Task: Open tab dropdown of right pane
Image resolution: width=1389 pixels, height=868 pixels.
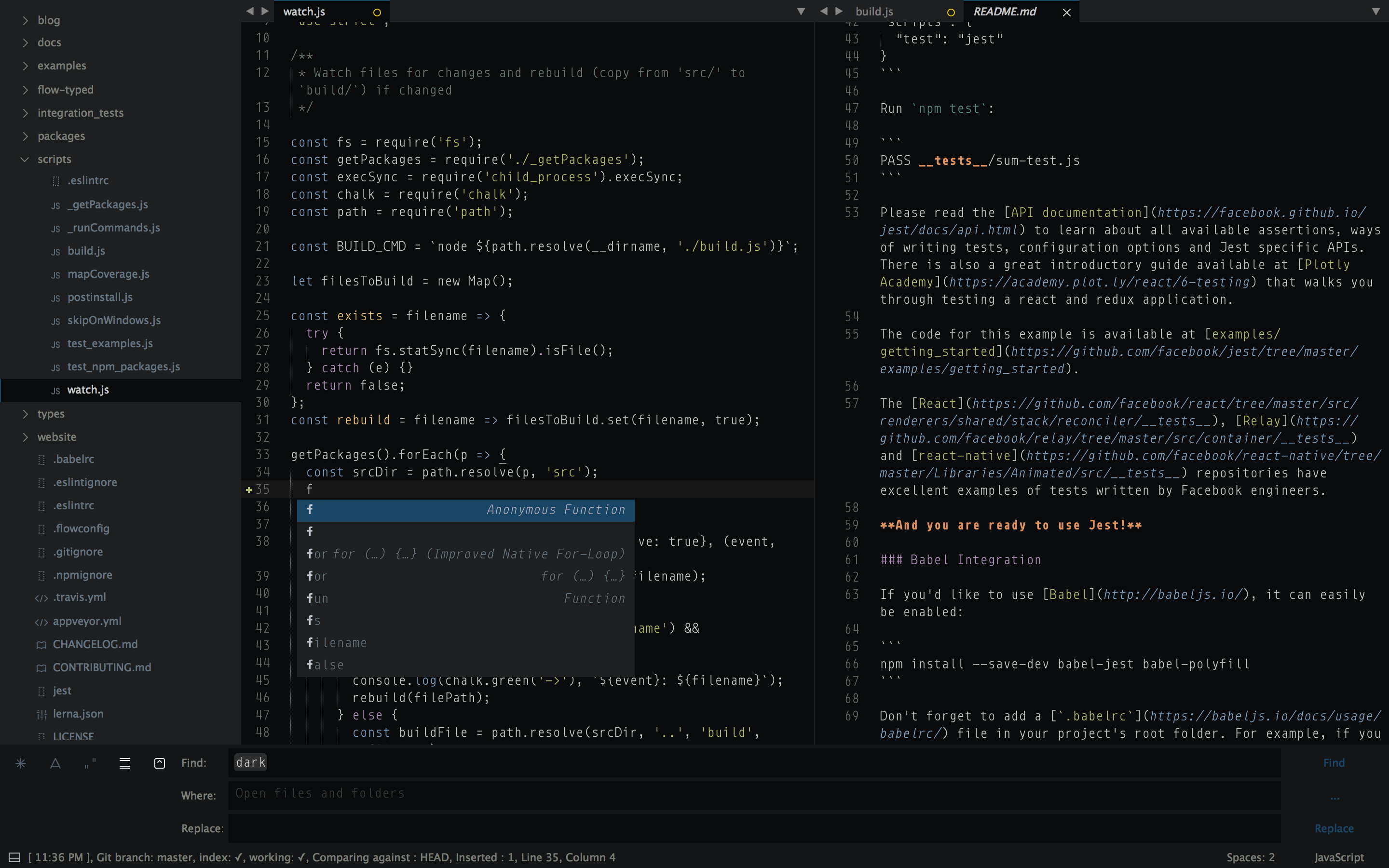Action: (x=1376, y=11)
